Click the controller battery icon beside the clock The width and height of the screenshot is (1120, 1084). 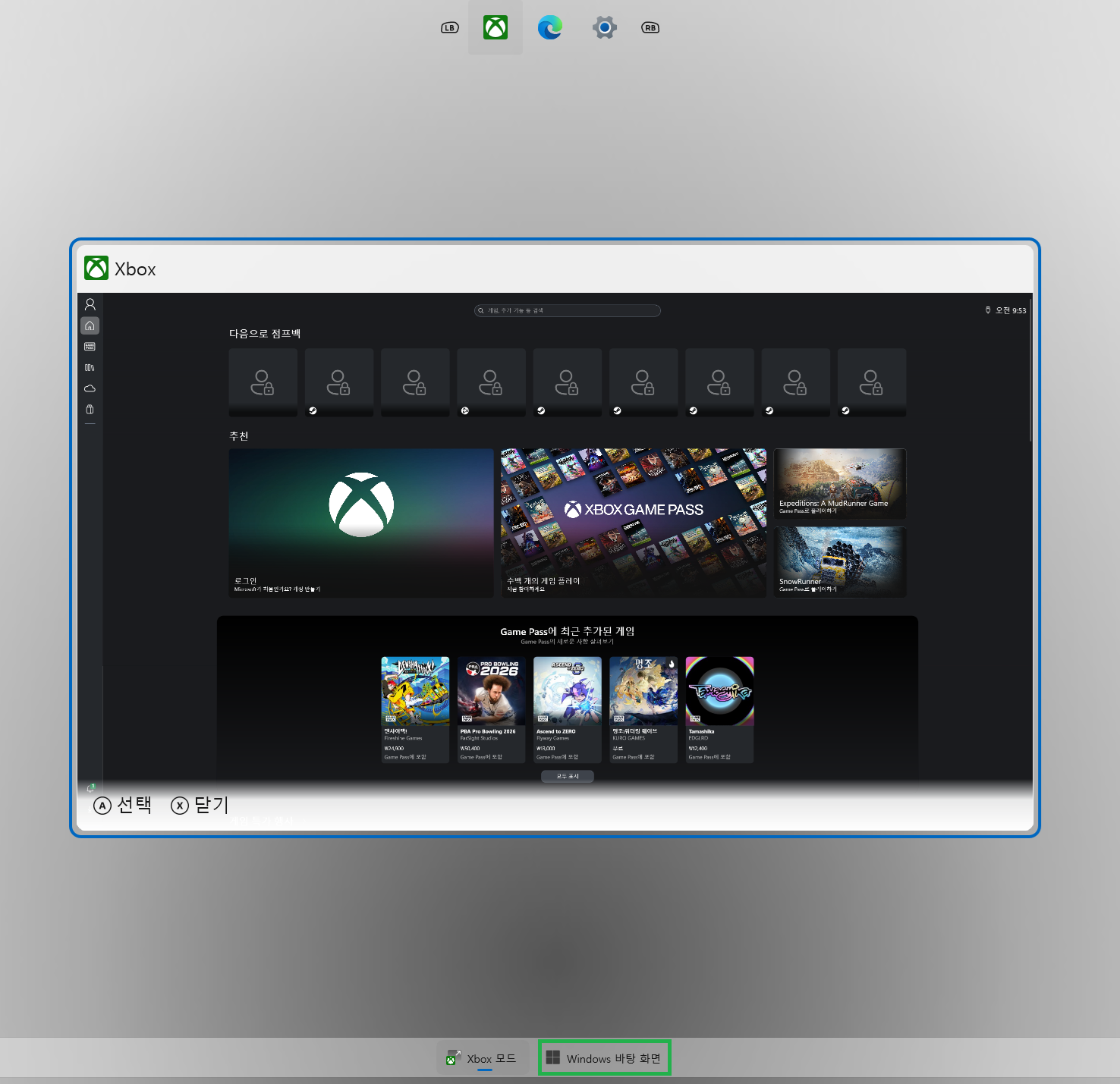click(988, 309)
